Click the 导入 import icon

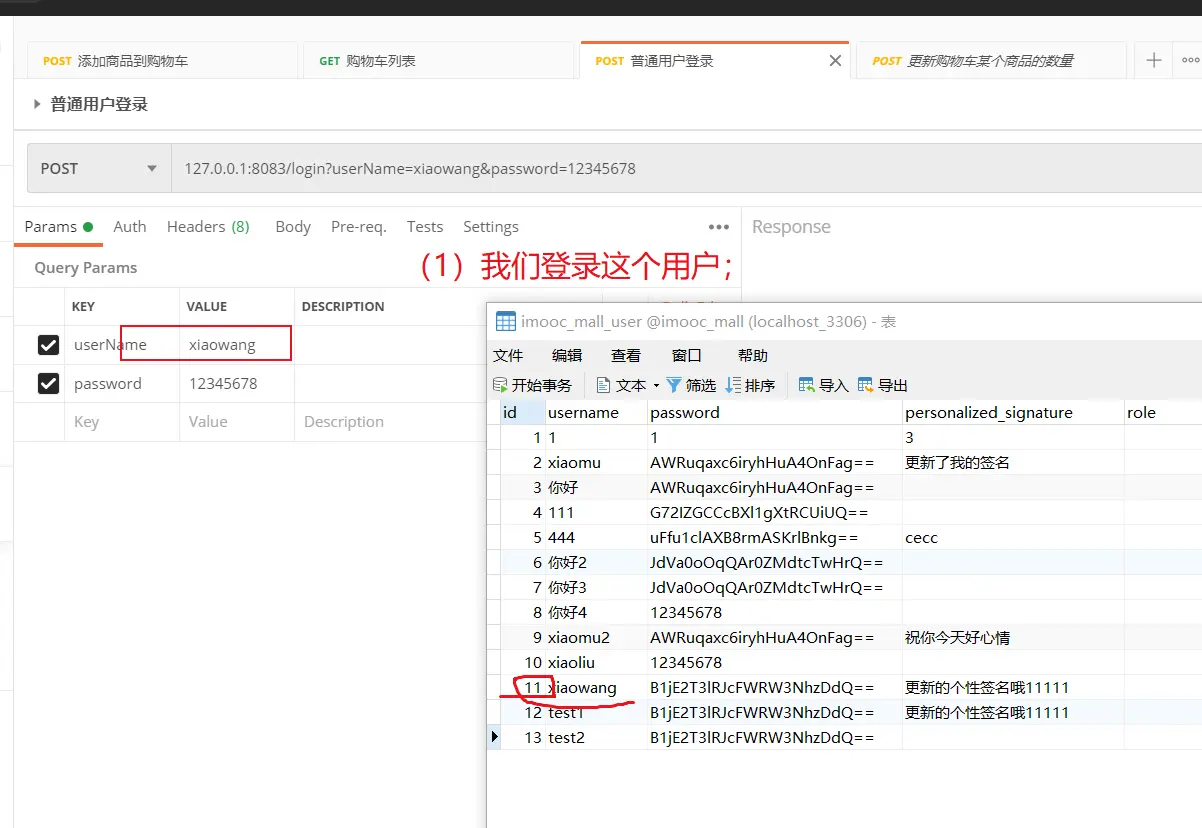[x=806, y=385]
